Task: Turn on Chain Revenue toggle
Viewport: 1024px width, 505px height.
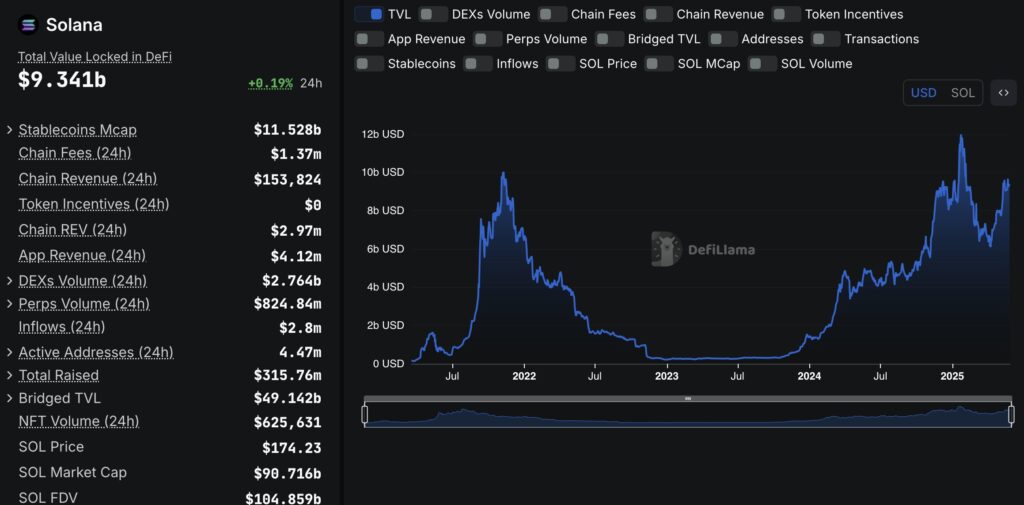Action: pos(658,14)
